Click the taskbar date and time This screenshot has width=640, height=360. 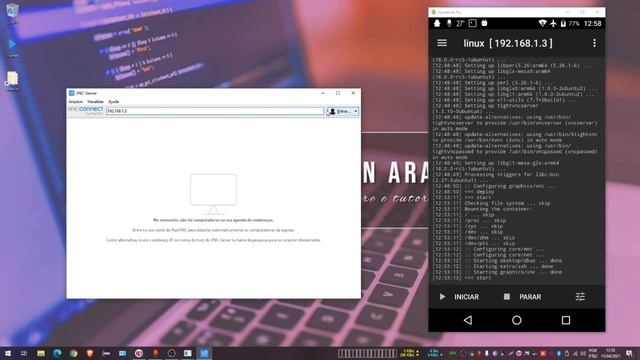(x=610, y=353)
